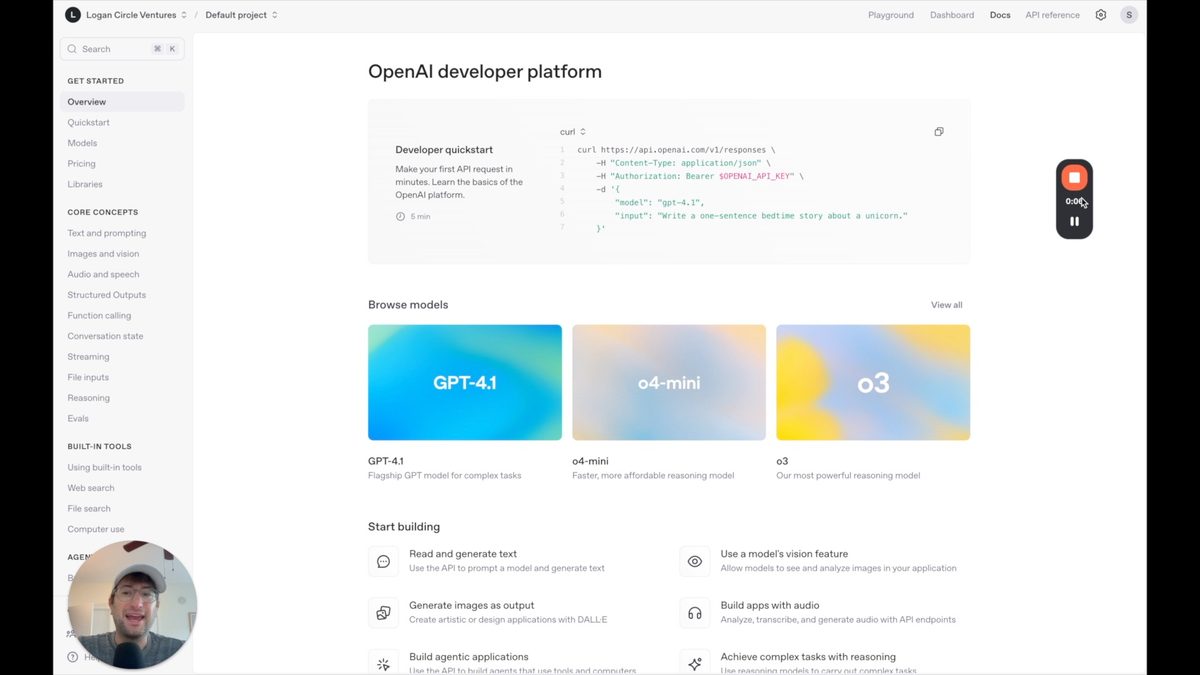Open the settings gear icon

pyautogui.click(x=1101, y=15)
